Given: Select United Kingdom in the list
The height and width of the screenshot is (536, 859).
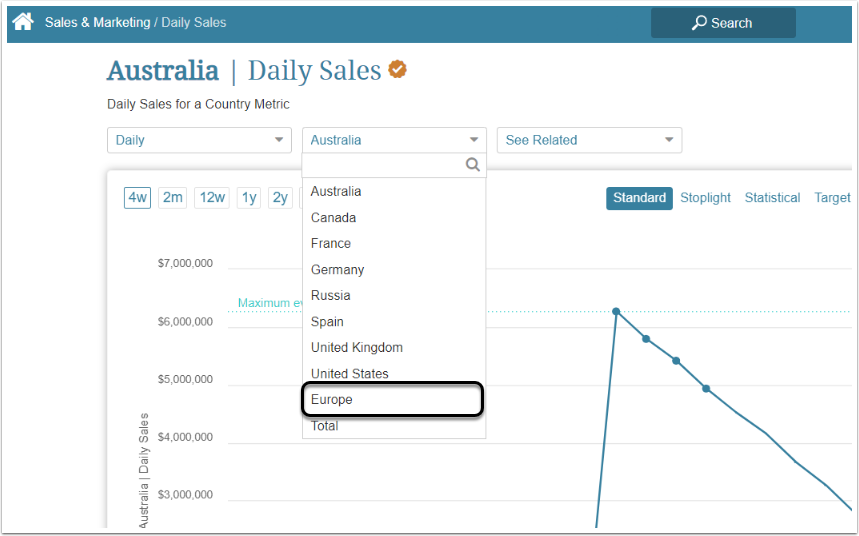Looking at the screenshot, I should coord(357,348).
